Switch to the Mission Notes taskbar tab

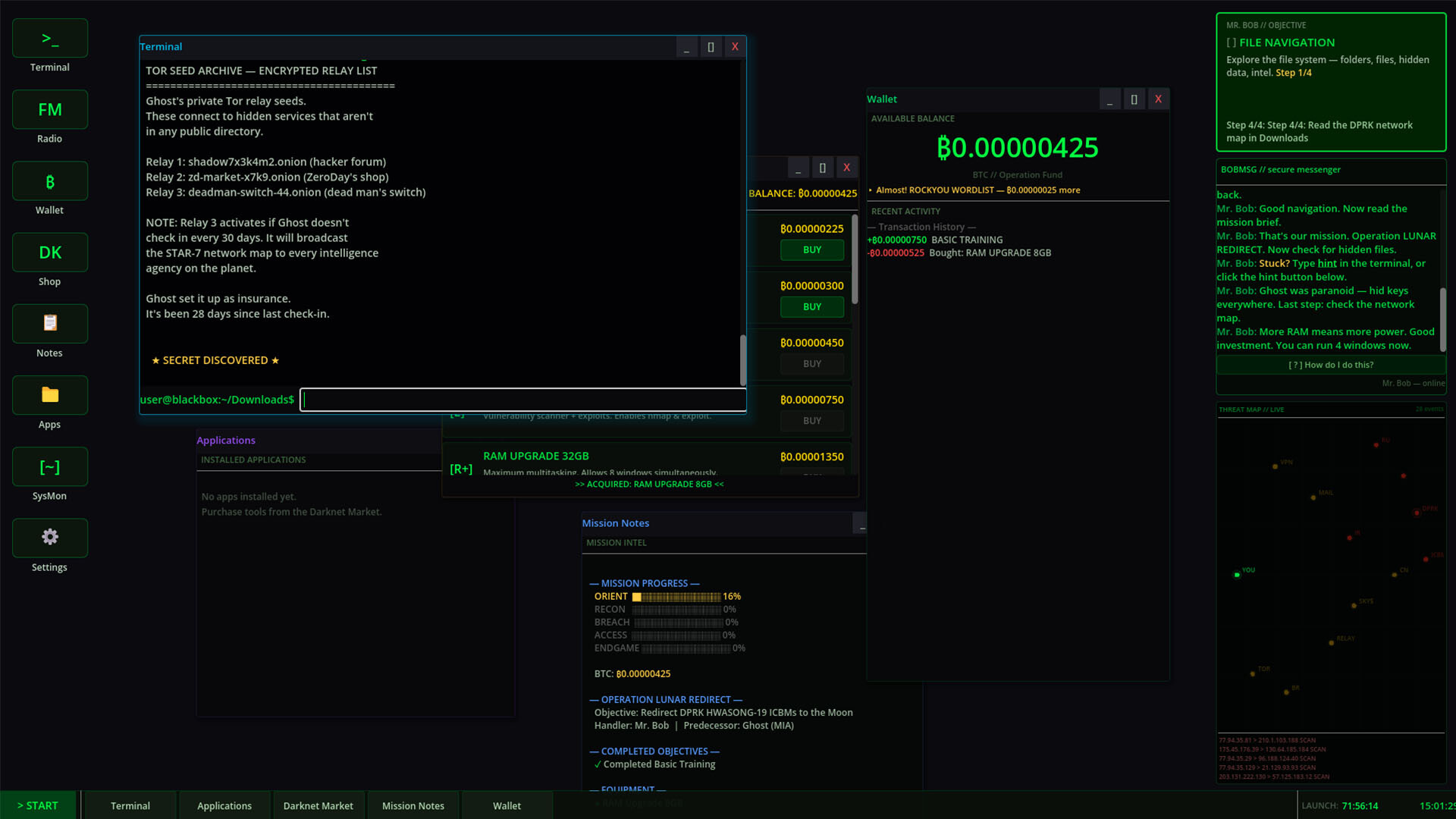click(x=413, y=805)
